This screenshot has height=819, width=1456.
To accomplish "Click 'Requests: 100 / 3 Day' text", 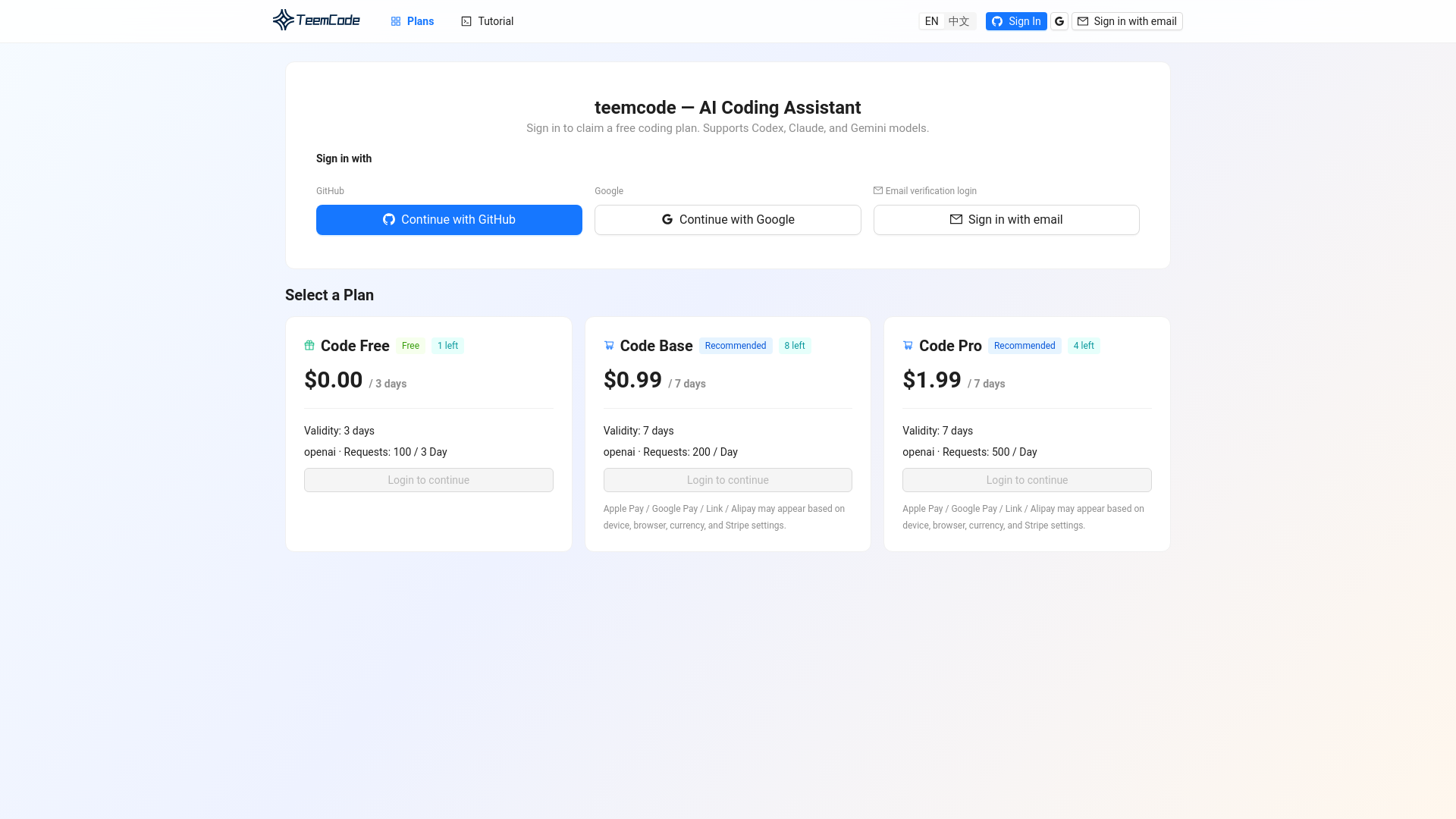I will (x=395, y=452).
